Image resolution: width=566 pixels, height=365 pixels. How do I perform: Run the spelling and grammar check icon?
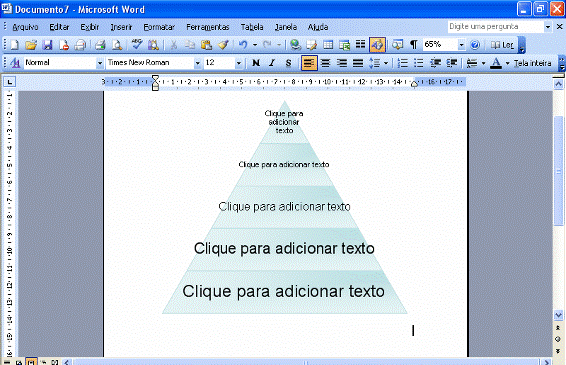tap(137, 45)
